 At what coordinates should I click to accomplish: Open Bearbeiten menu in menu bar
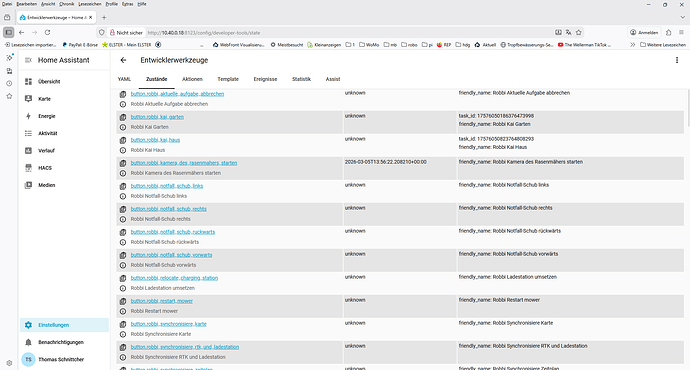(x=26, y=4)
